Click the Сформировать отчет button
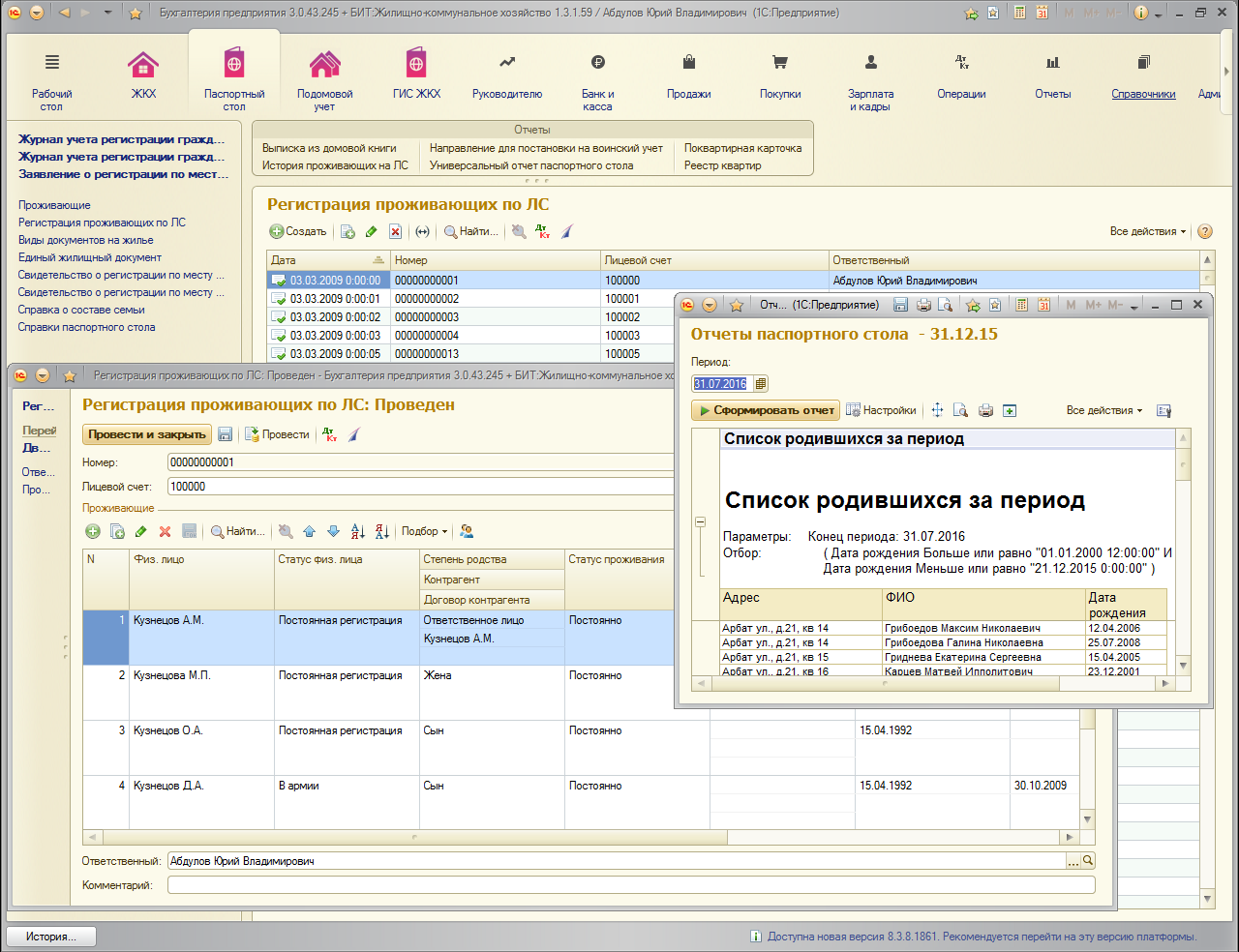This screenshot has width=1239, height=952. (766, 410)
